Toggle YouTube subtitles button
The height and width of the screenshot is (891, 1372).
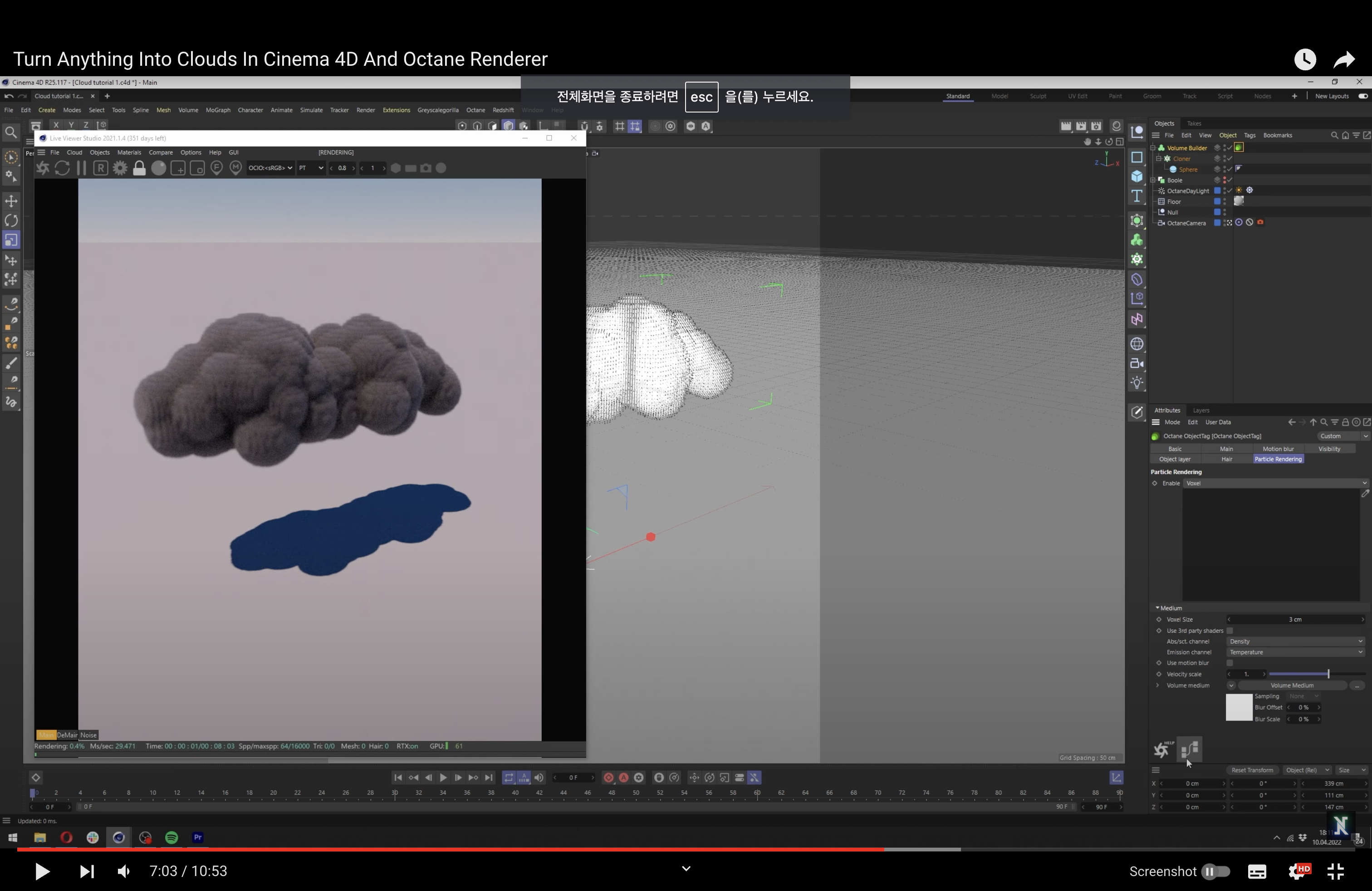[x=1257, y=871]
